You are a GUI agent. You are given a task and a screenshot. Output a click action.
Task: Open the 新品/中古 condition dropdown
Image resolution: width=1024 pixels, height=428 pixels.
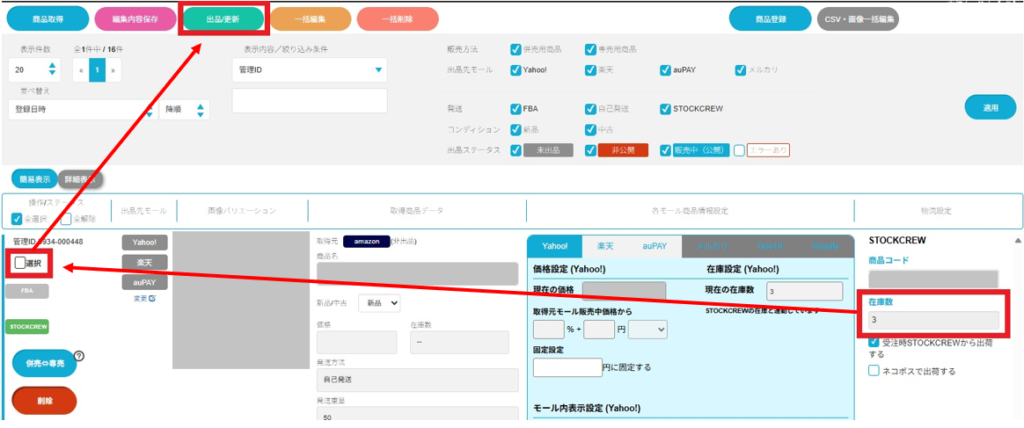[x=379, y=302]
